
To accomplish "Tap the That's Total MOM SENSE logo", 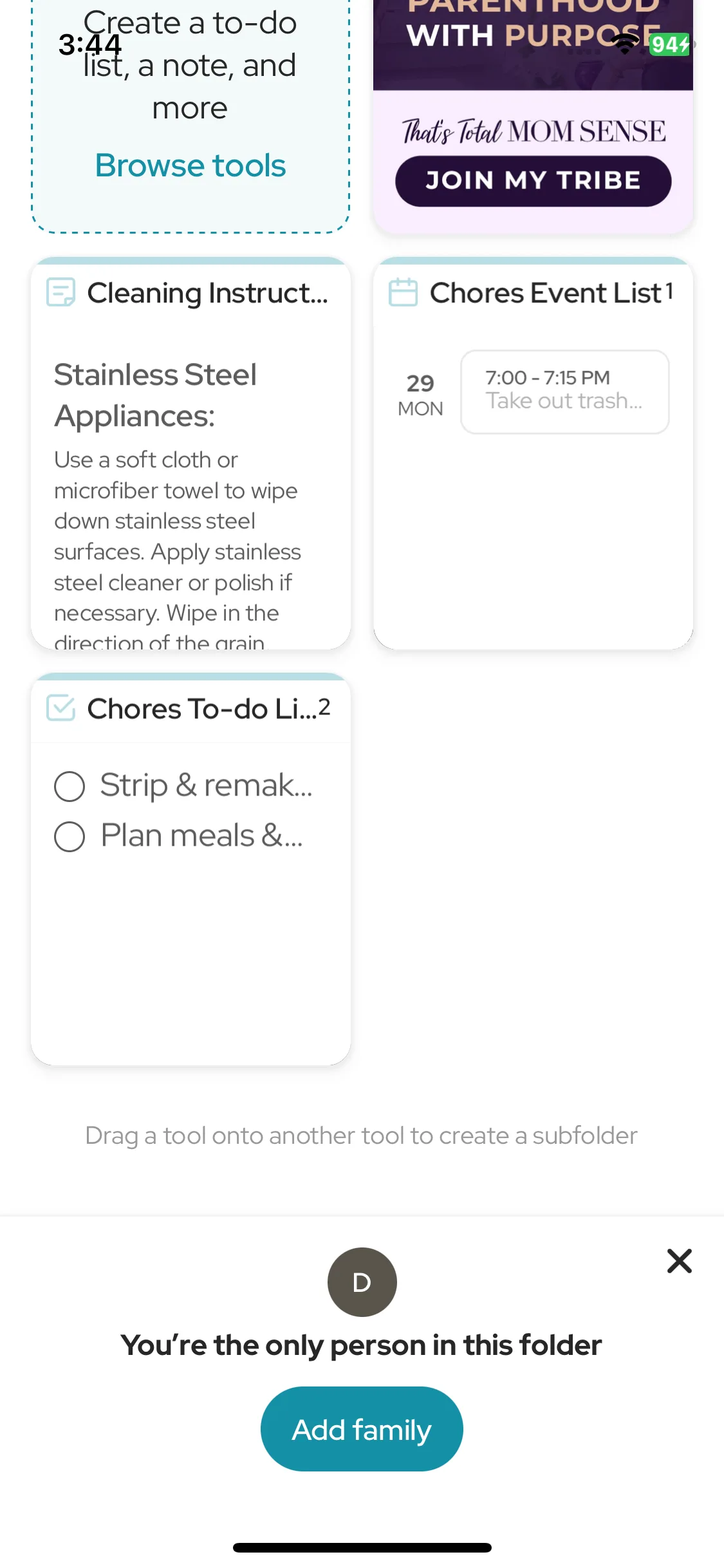I will 534,131.
